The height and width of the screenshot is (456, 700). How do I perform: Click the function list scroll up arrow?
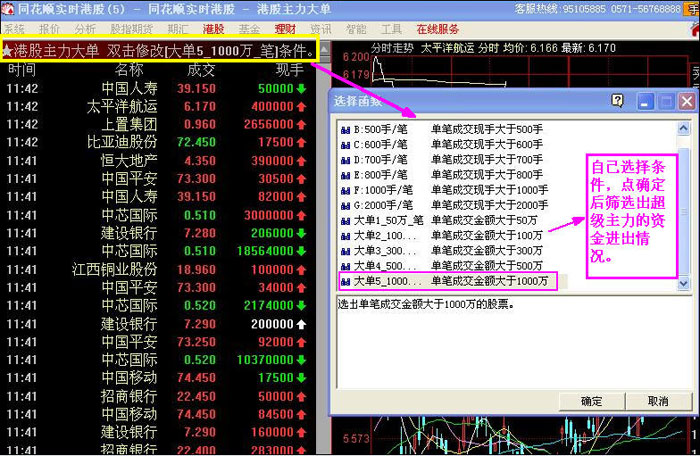pyautogui.click(x=684, y=128)
